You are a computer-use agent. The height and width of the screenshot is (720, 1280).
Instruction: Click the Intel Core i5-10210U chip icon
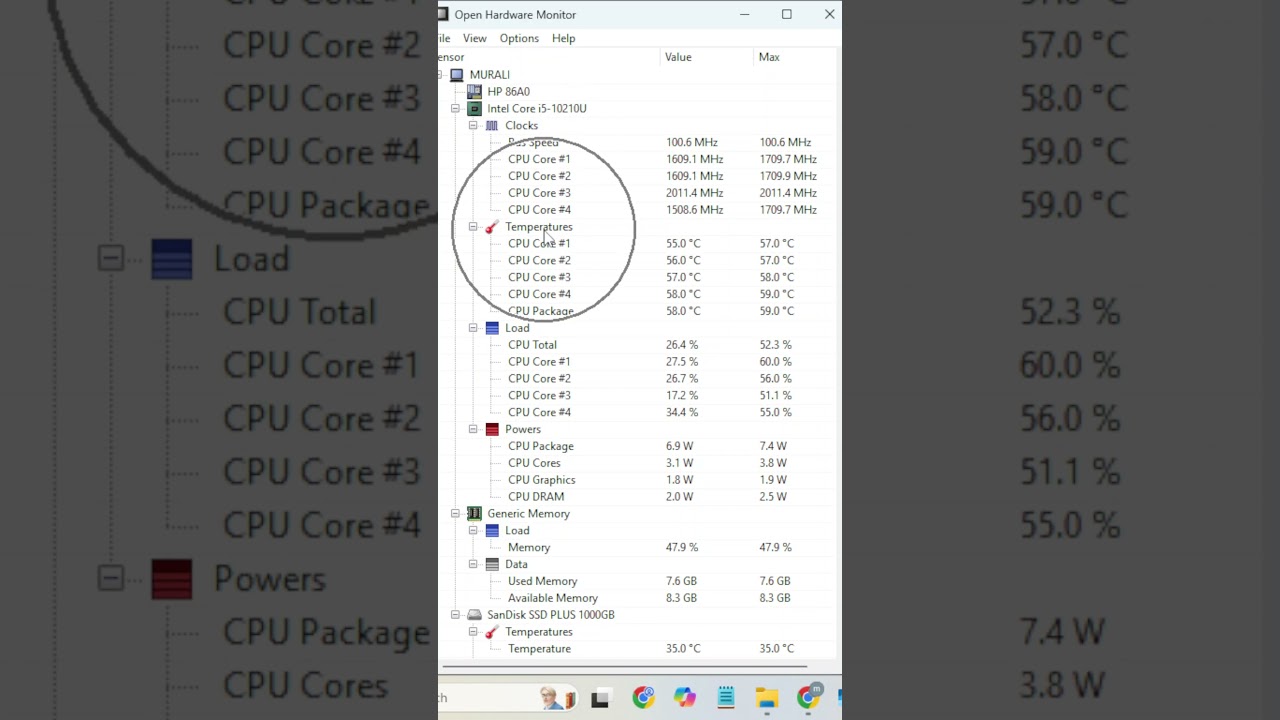click(474, 109)
